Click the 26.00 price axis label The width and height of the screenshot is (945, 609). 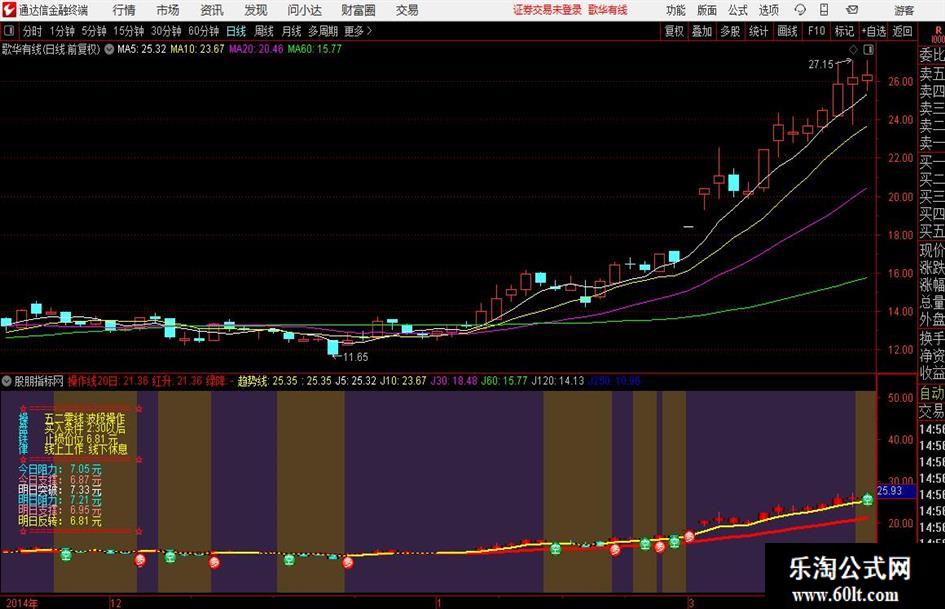(900, 81)
